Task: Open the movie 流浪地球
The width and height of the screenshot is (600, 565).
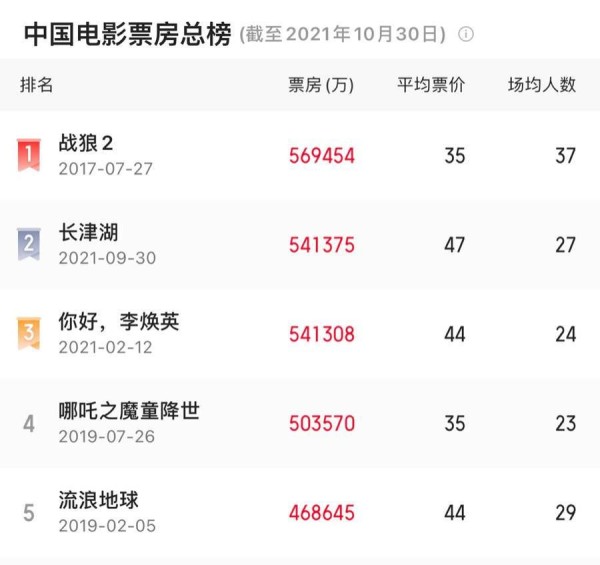Action: point(98,500)
